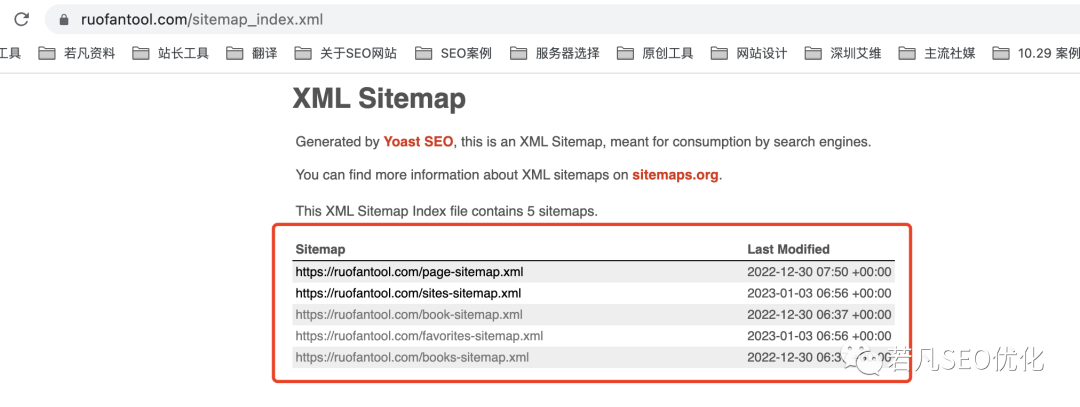Open the favorites-sitemap.xml link
The image size is (1080, 407).
click(419, 336)
